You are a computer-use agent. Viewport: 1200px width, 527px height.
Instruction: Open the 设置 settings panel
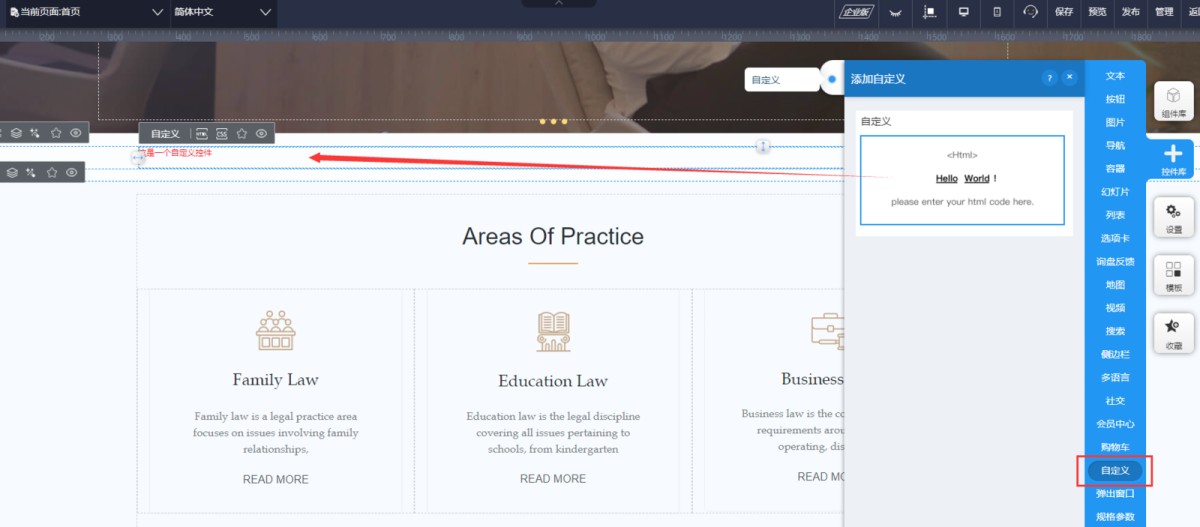(x=1174, y=217)
